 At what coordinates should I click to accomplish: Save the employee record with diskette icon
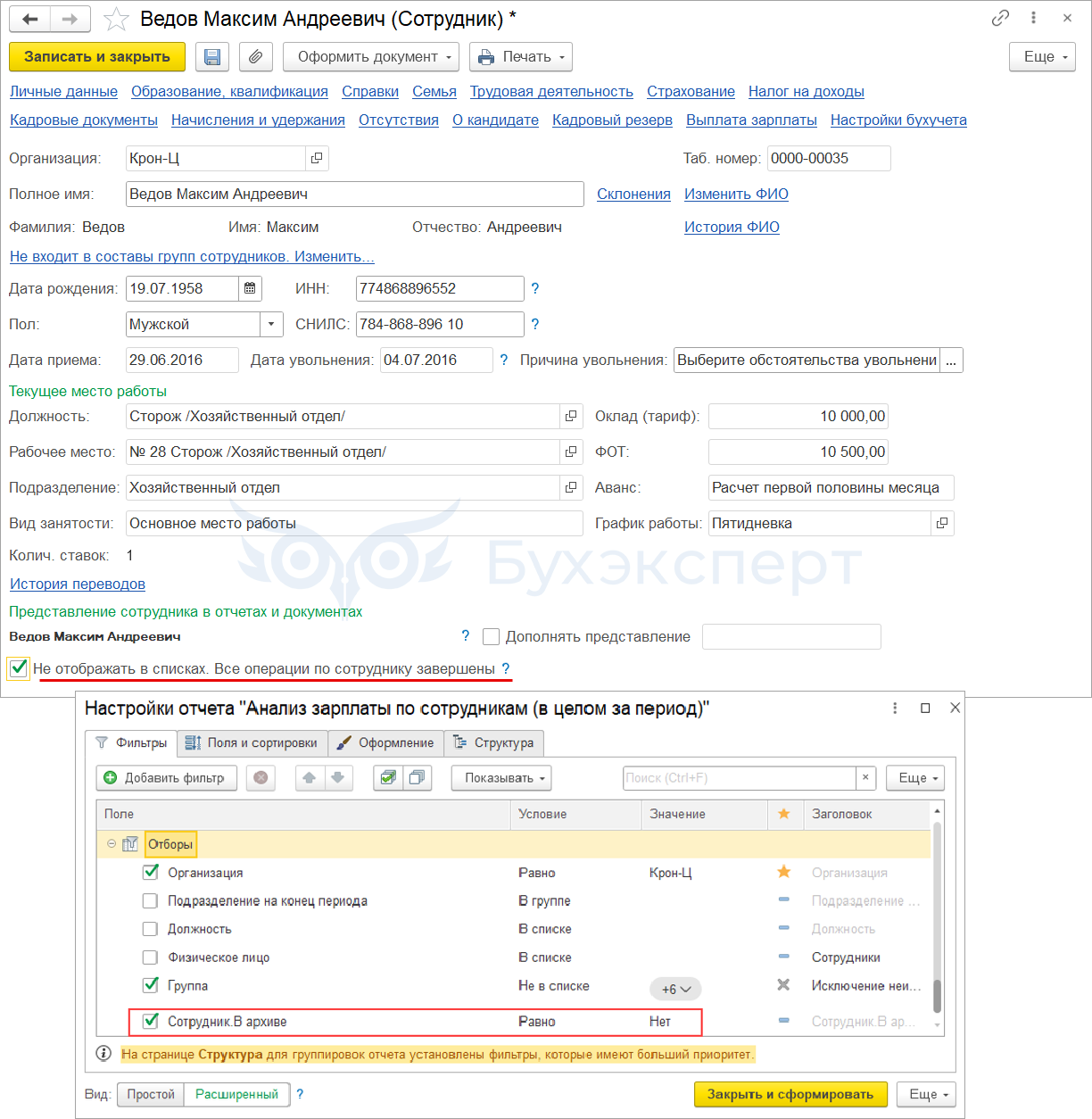(x=212, y=57)
